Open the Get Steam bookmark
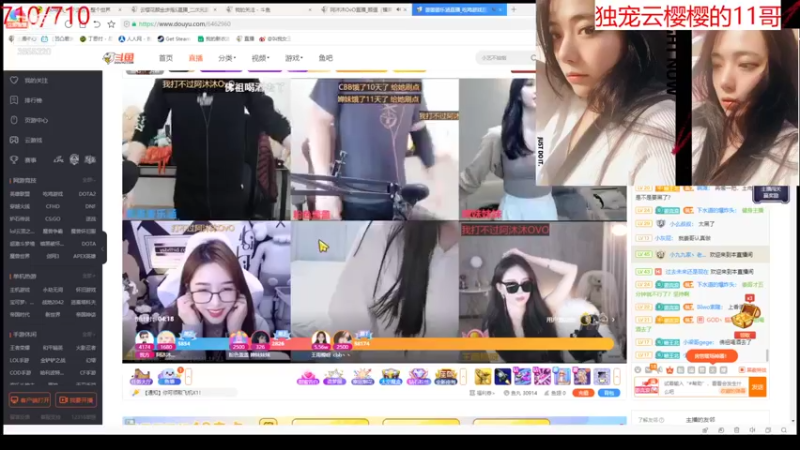 point(174,39)
